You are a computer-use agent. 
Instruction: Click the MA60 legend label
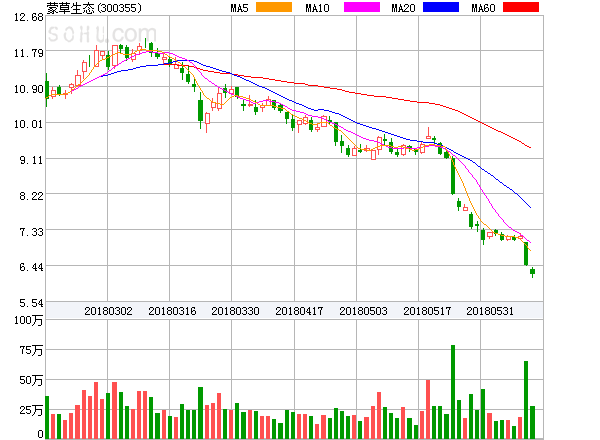(483, 8)
